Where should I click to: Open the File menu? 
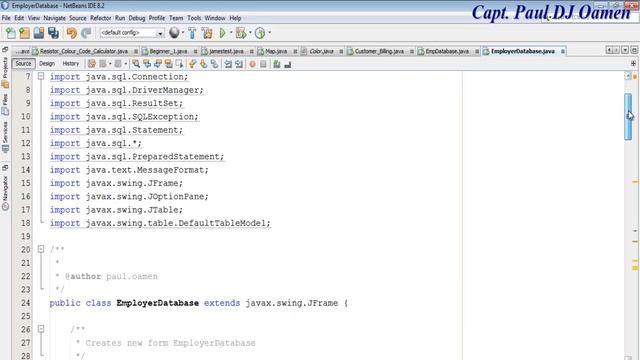(x=6, y=18)
